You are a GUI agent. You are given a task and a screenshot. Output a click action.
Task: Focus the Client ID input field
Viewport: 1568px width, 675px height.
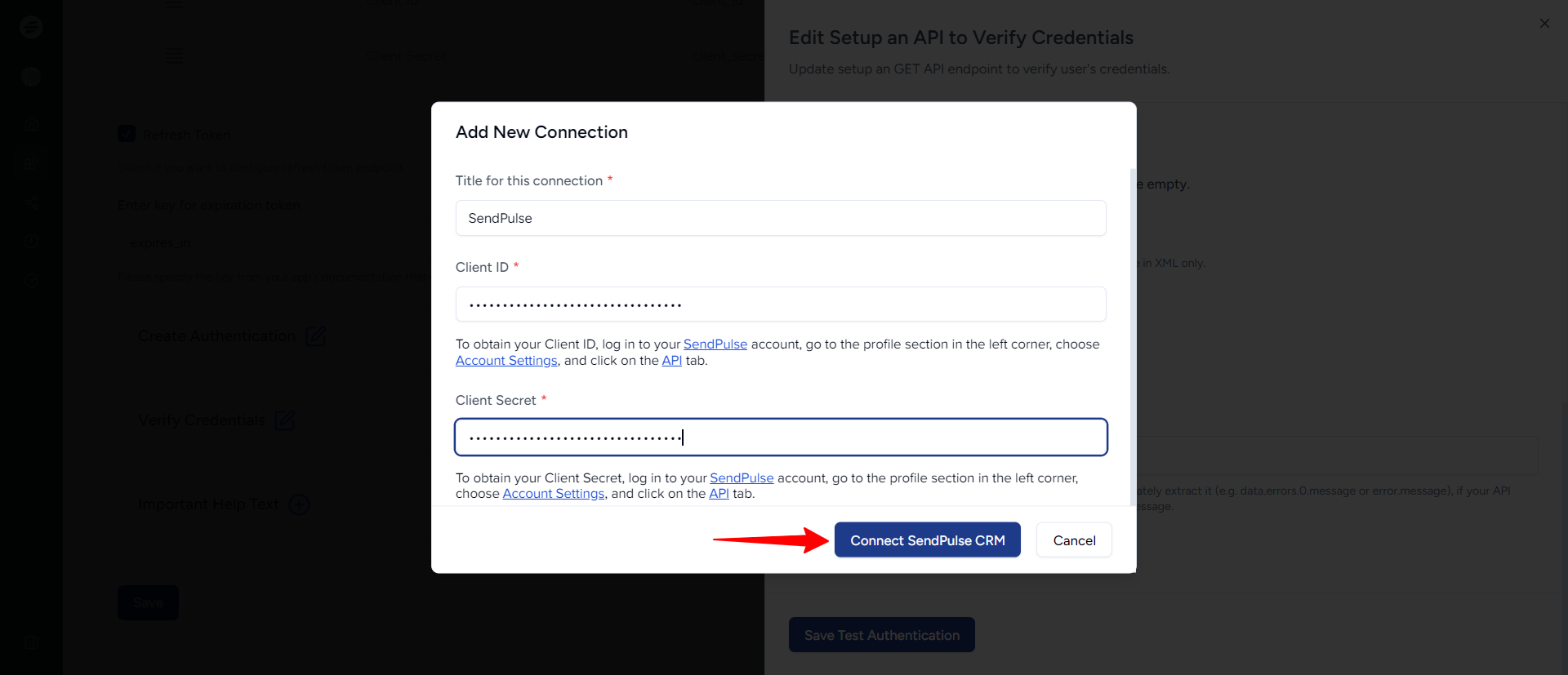(x=780, y=304)
